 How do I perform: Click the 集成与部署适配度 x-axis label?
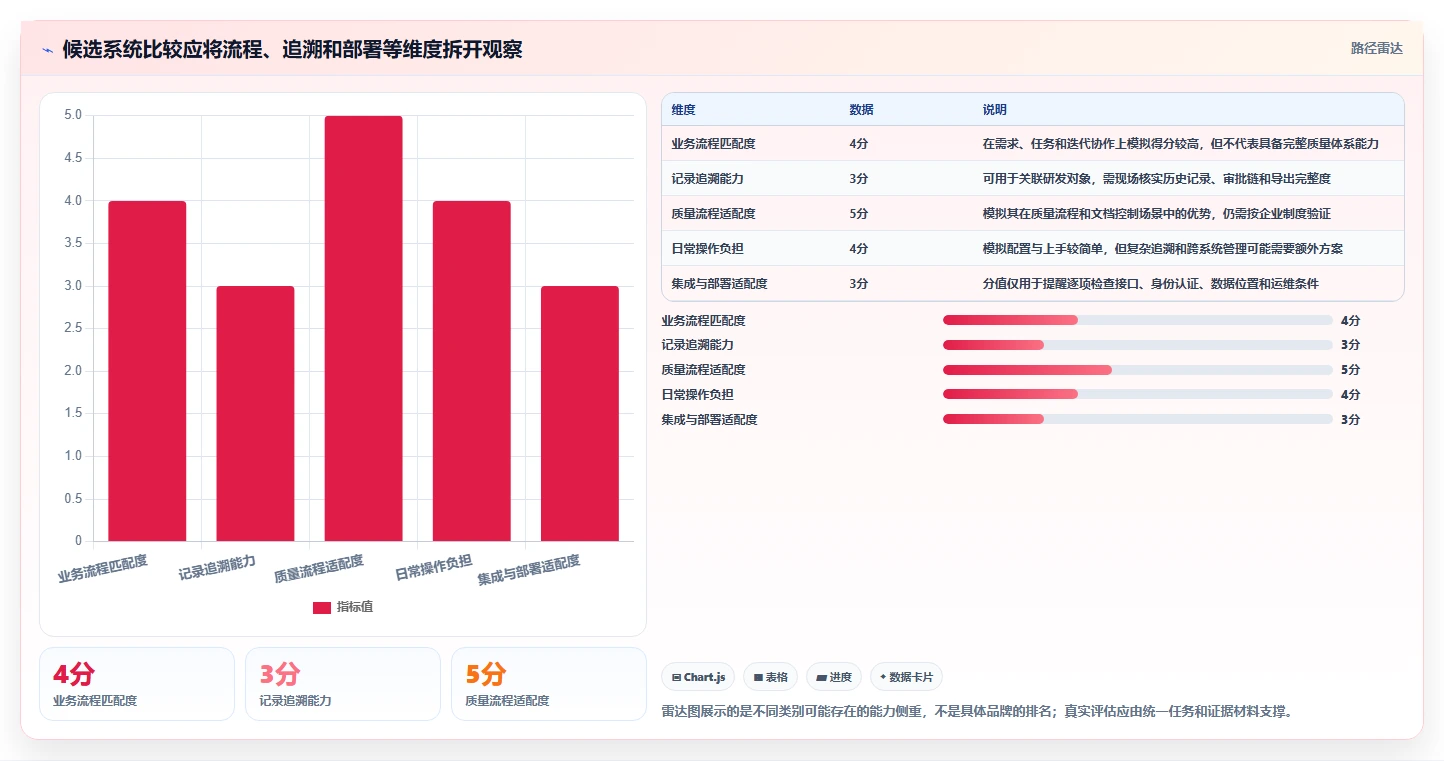click(x=529, y=570)
